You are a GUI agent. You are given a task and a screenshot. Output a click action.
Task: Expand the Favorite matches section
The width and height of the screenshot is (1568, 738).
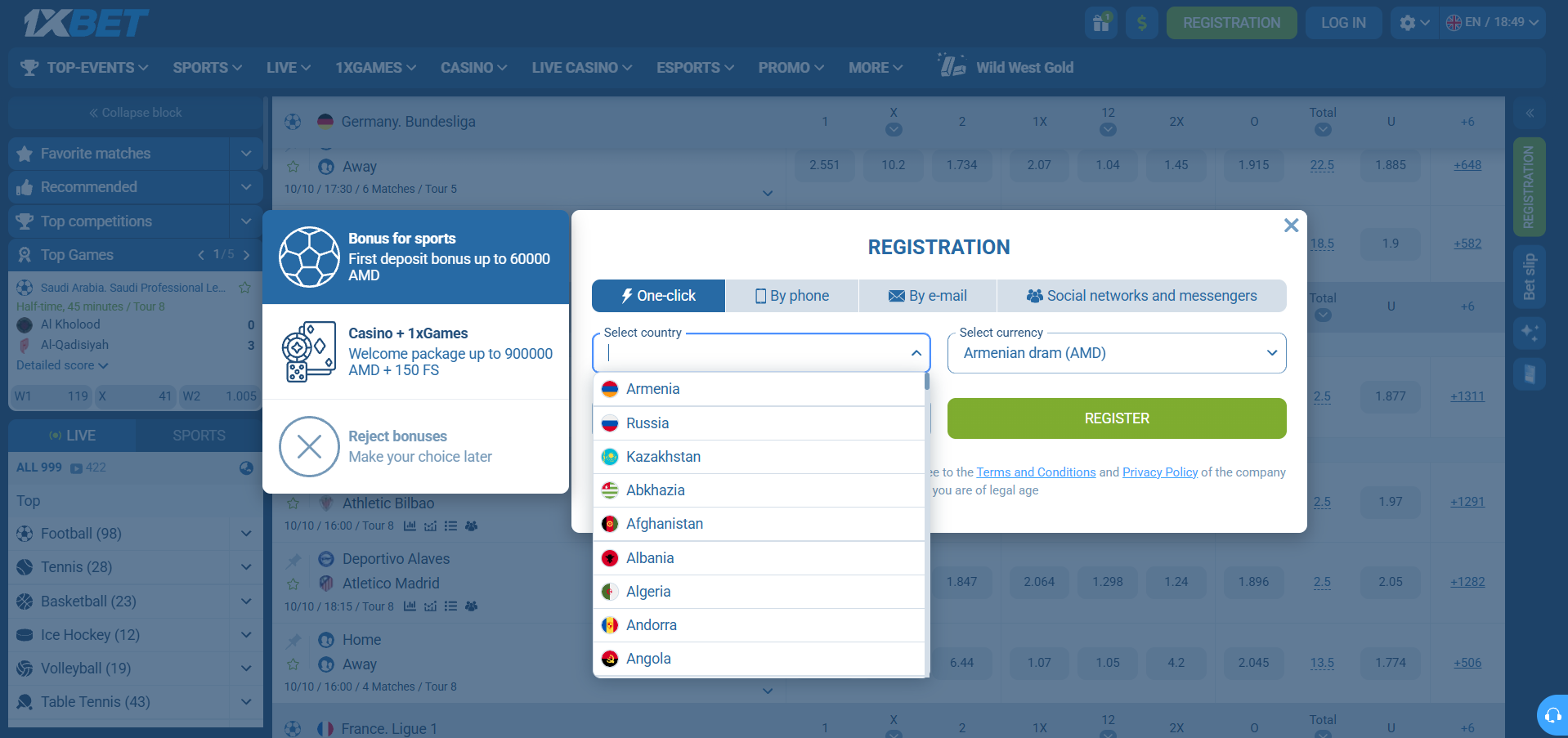click(246, 153)
